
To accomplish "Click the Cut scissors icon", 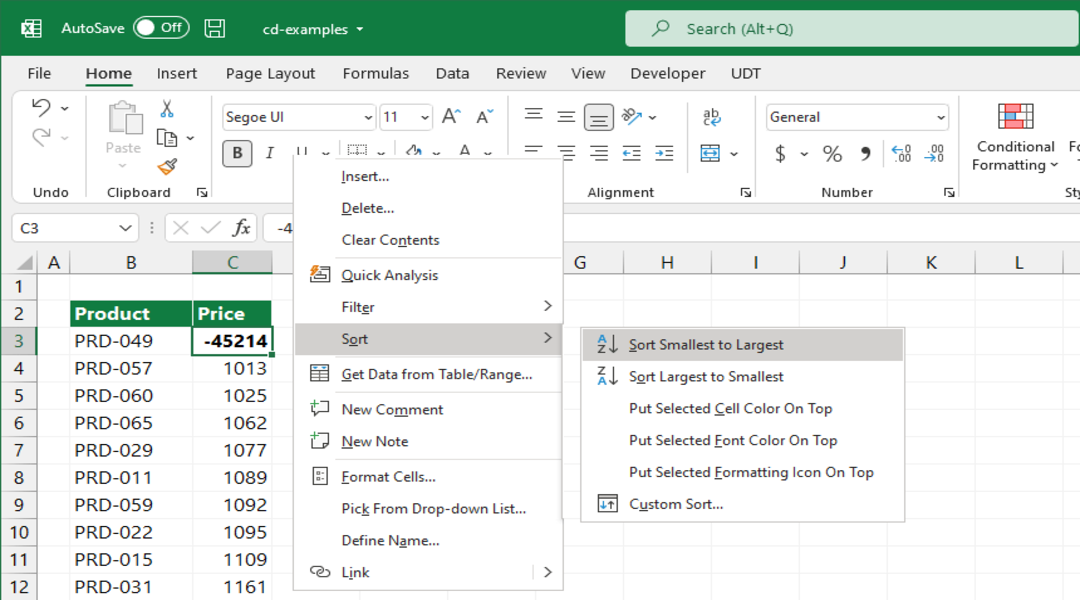I will pos(167,109).
